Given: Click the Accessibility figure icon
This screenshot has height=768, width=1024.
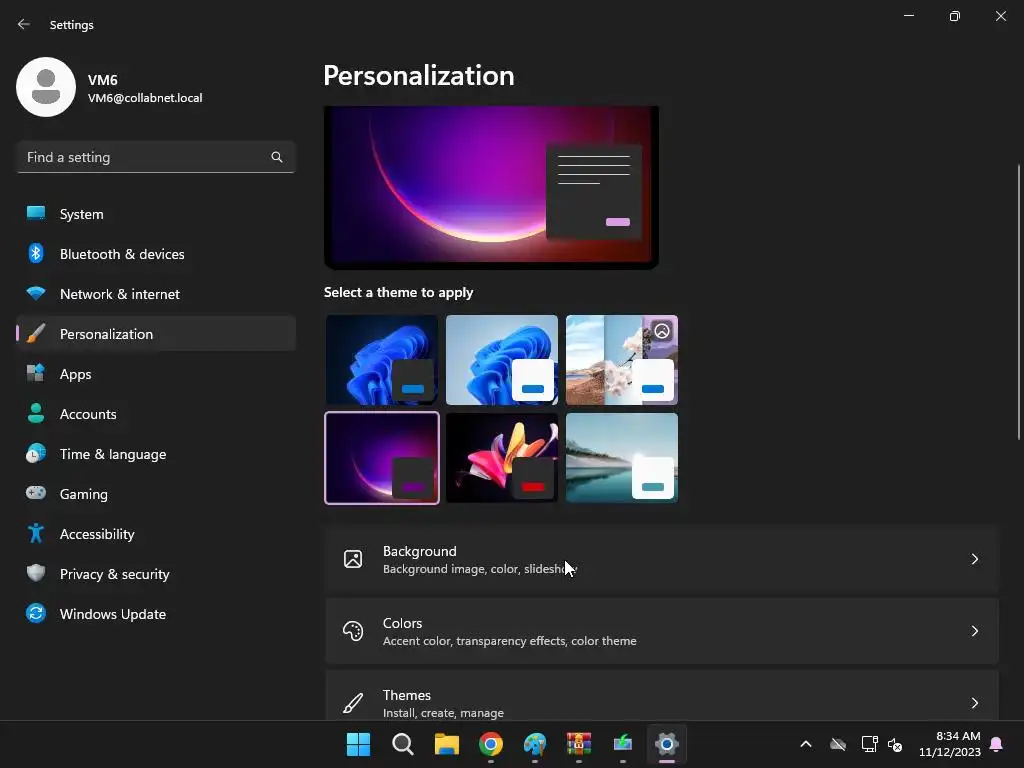Looking at the screenshot, I should [36, 534].
